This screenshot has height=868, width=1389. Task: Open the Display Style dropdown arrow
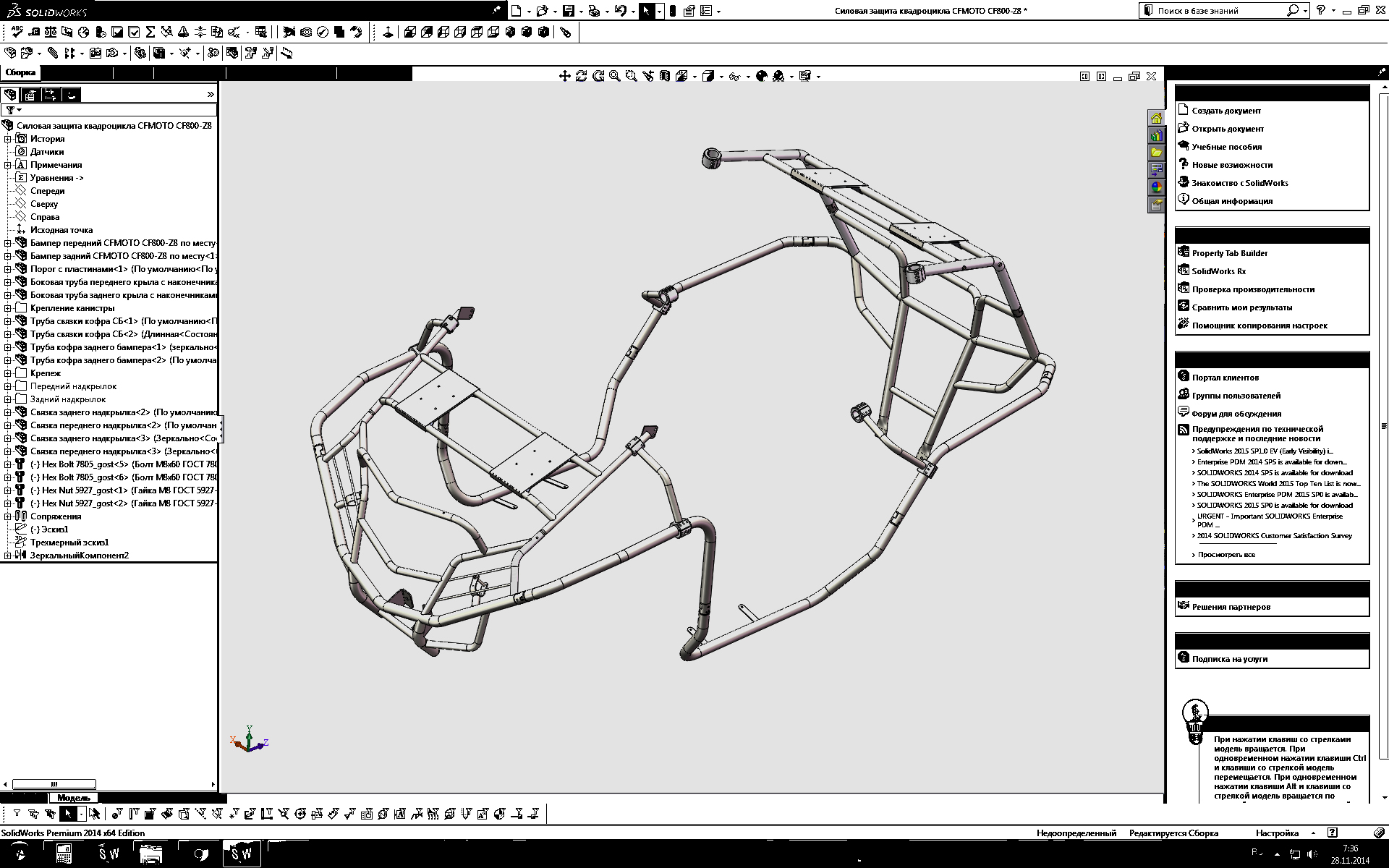click(x=722, y=77)
